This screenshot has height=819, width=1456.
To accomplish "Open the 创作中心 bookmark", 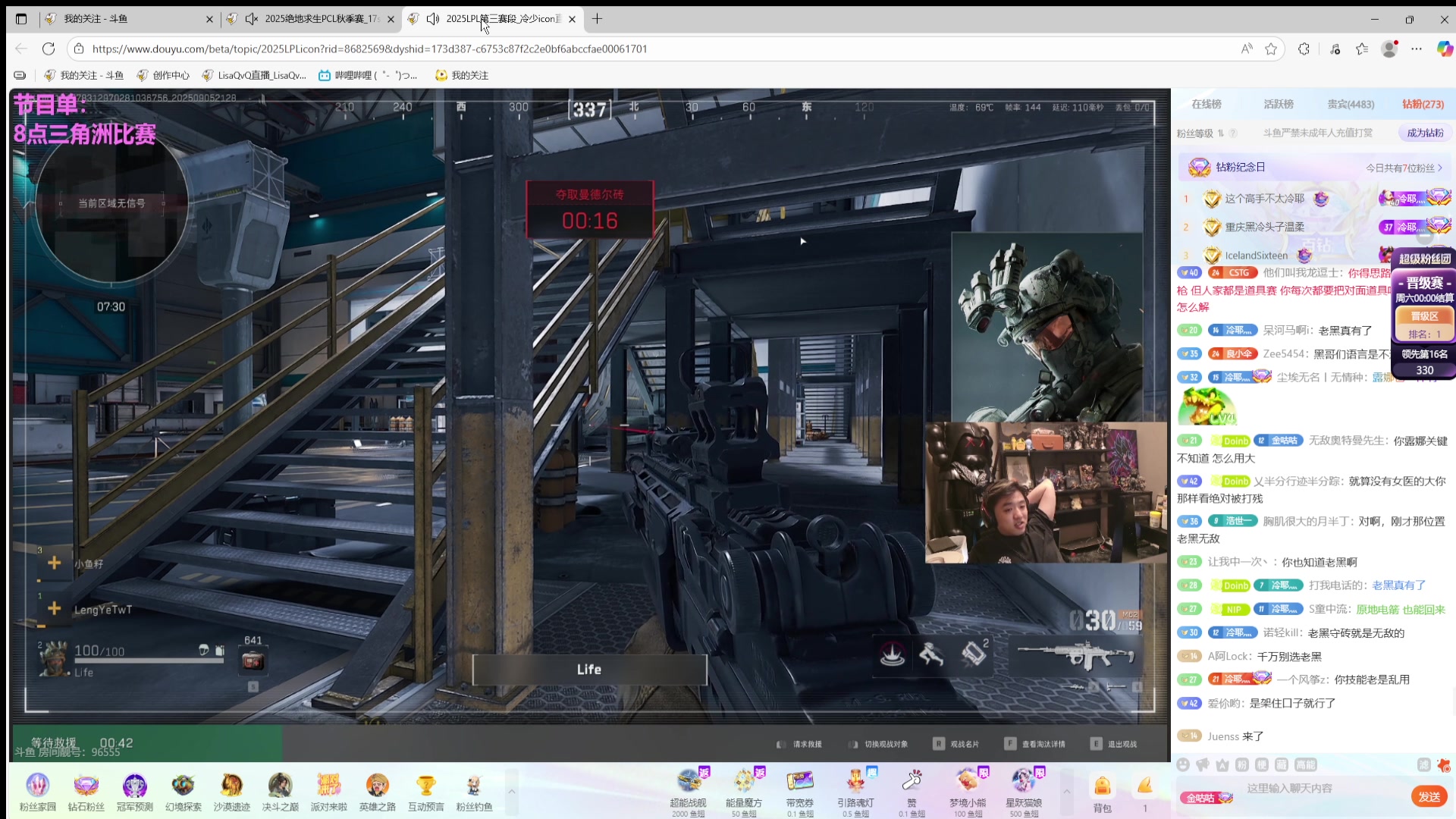I will 163,75.
